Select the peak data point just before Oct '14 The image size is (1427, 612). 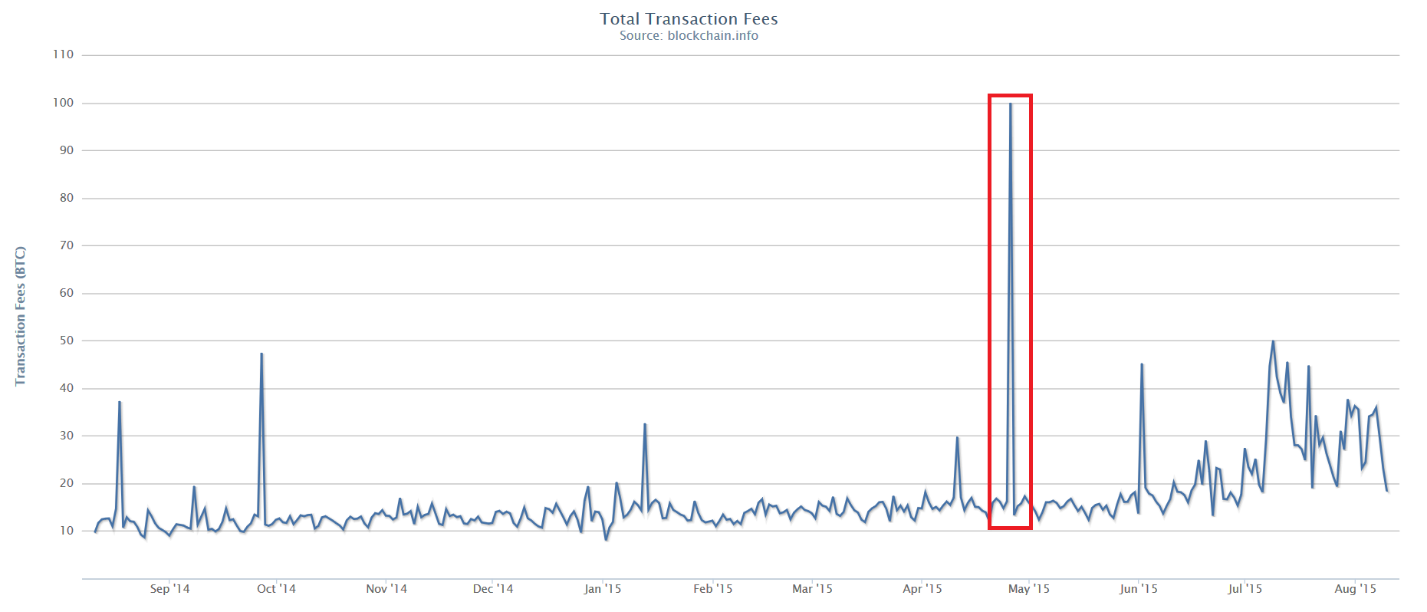click(261, 354)
